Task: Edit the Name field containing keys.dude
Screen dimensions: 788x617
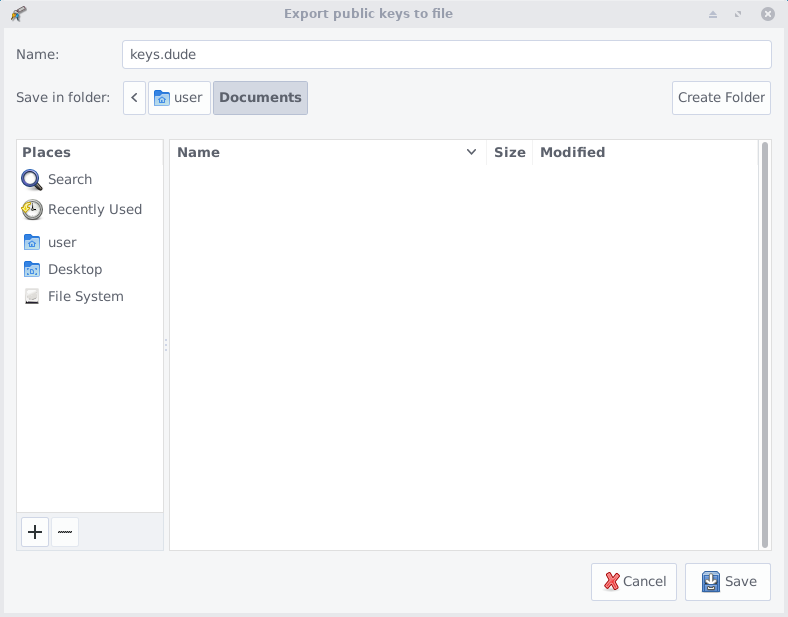Action: click(447, 54)
